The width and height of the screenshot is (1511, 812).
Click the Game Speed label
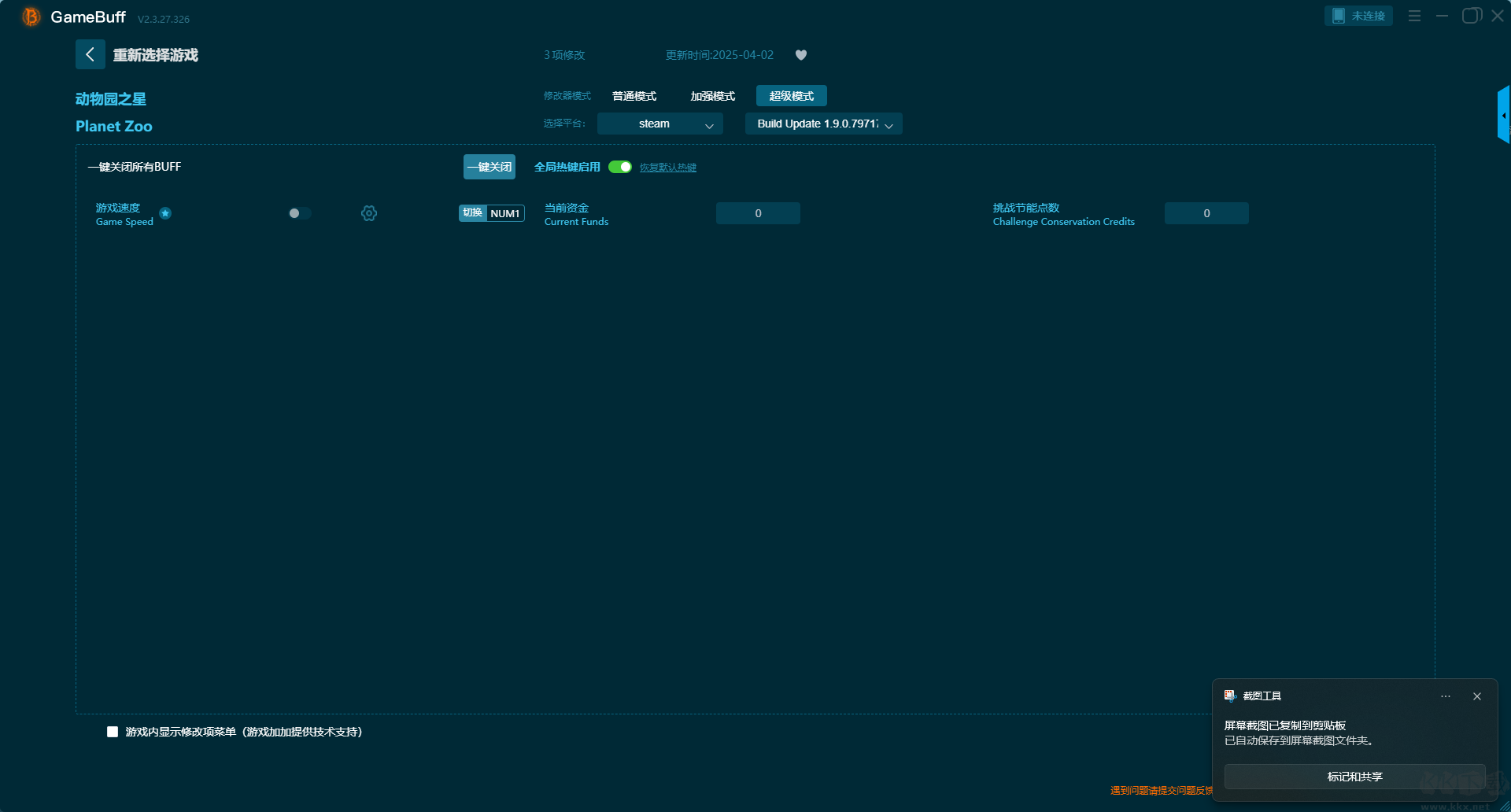(x=124, y=214)
